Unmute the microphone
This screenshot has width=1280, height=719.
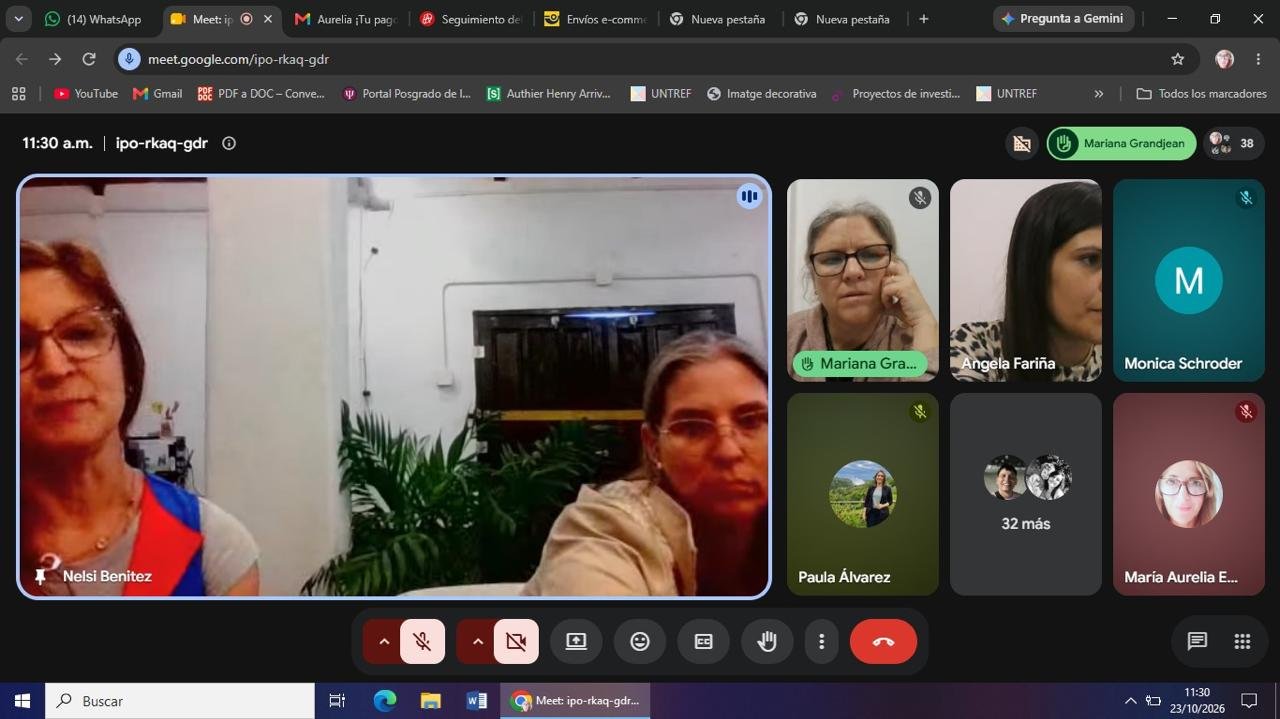click(x=422, y=642)
